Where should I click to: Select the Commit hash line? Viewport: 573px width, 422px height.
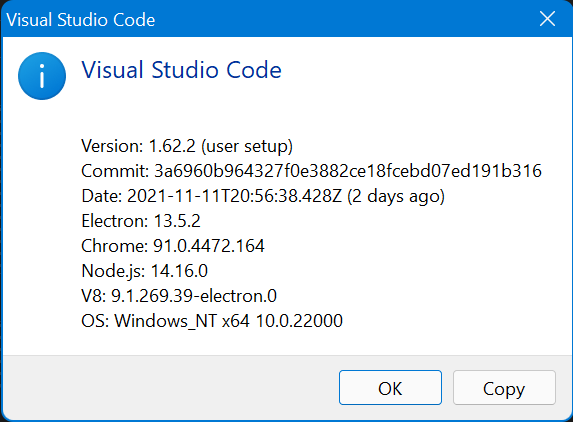(x=311, y=171)
